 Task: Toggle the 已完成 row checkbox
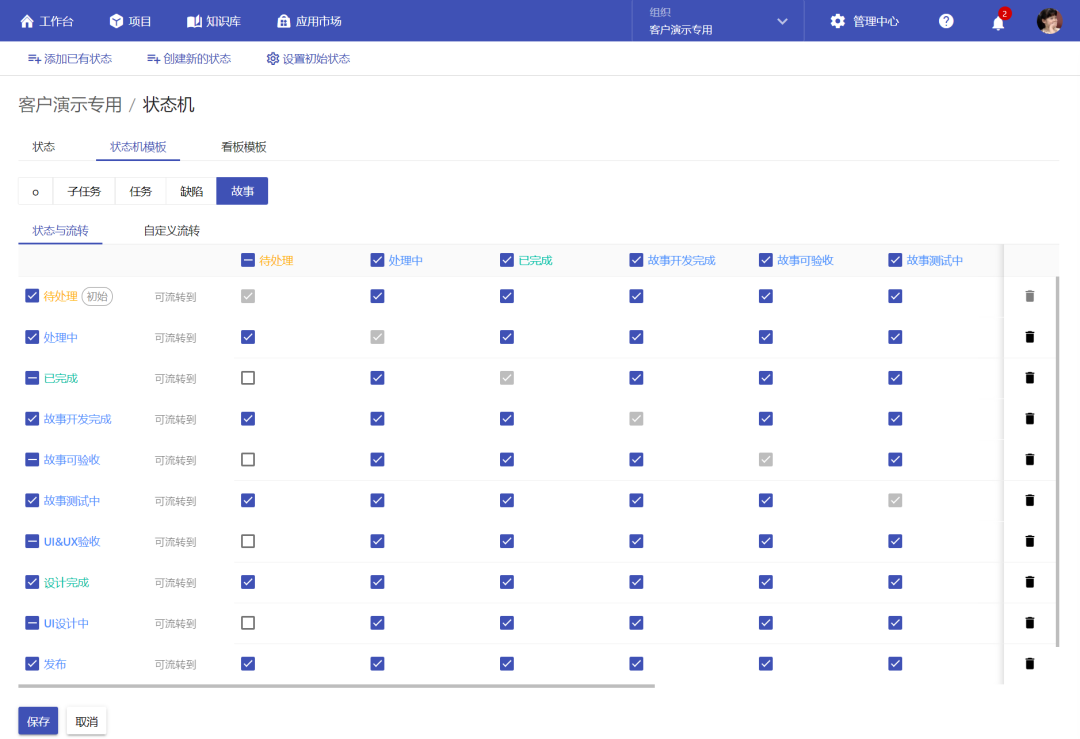(x=32, y=378)
